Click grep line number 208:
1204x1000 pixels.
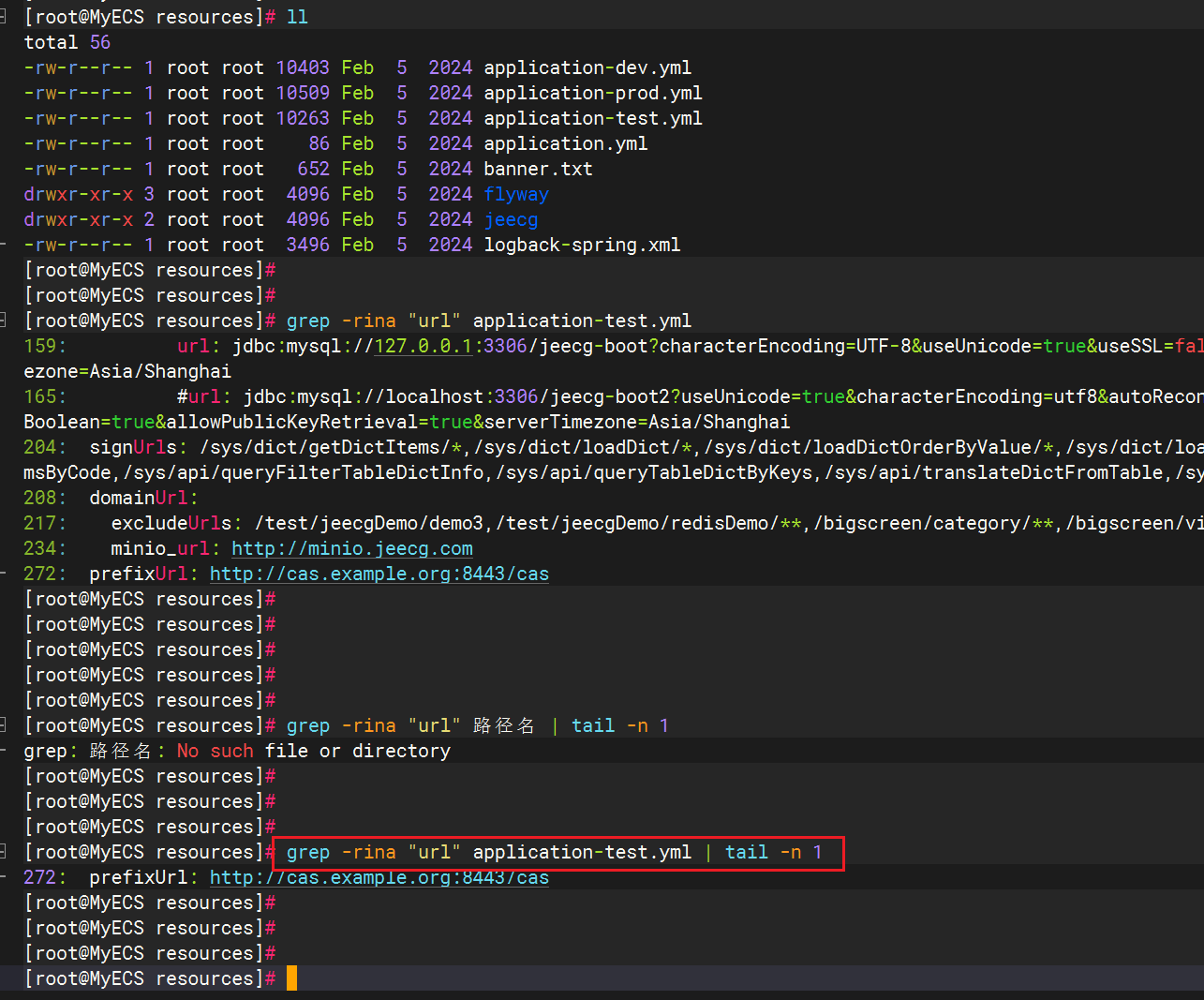[45, 498]
